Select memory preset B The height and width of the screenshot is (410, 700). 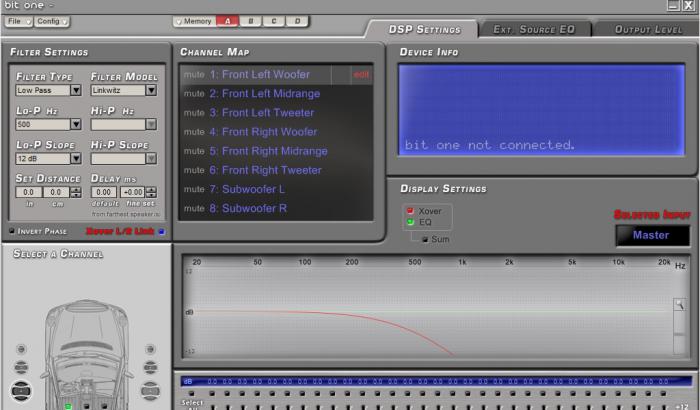coord(250,21)
